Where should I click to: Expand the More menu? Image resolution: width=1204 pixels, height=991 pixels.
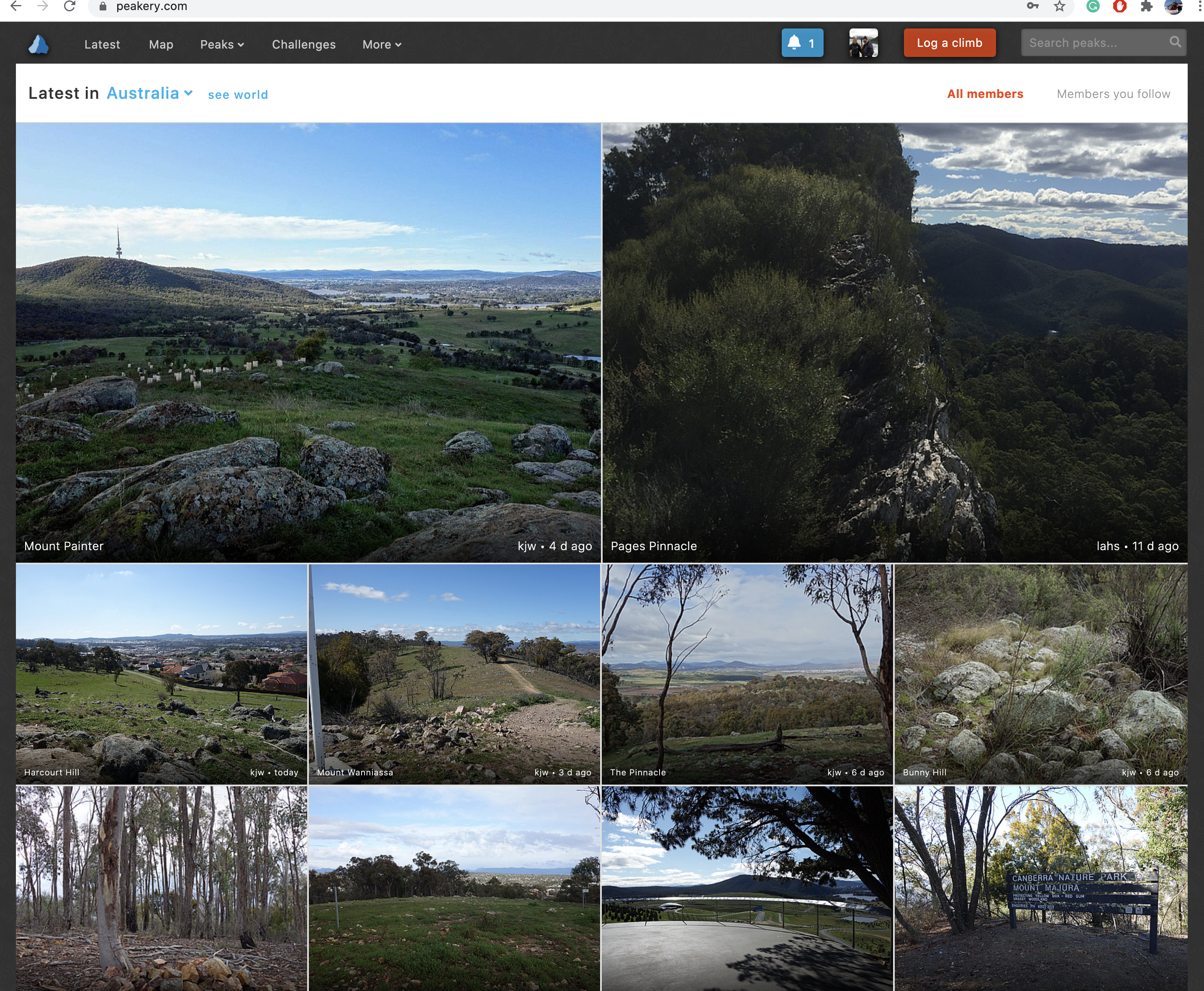click(x=382, y=44)
